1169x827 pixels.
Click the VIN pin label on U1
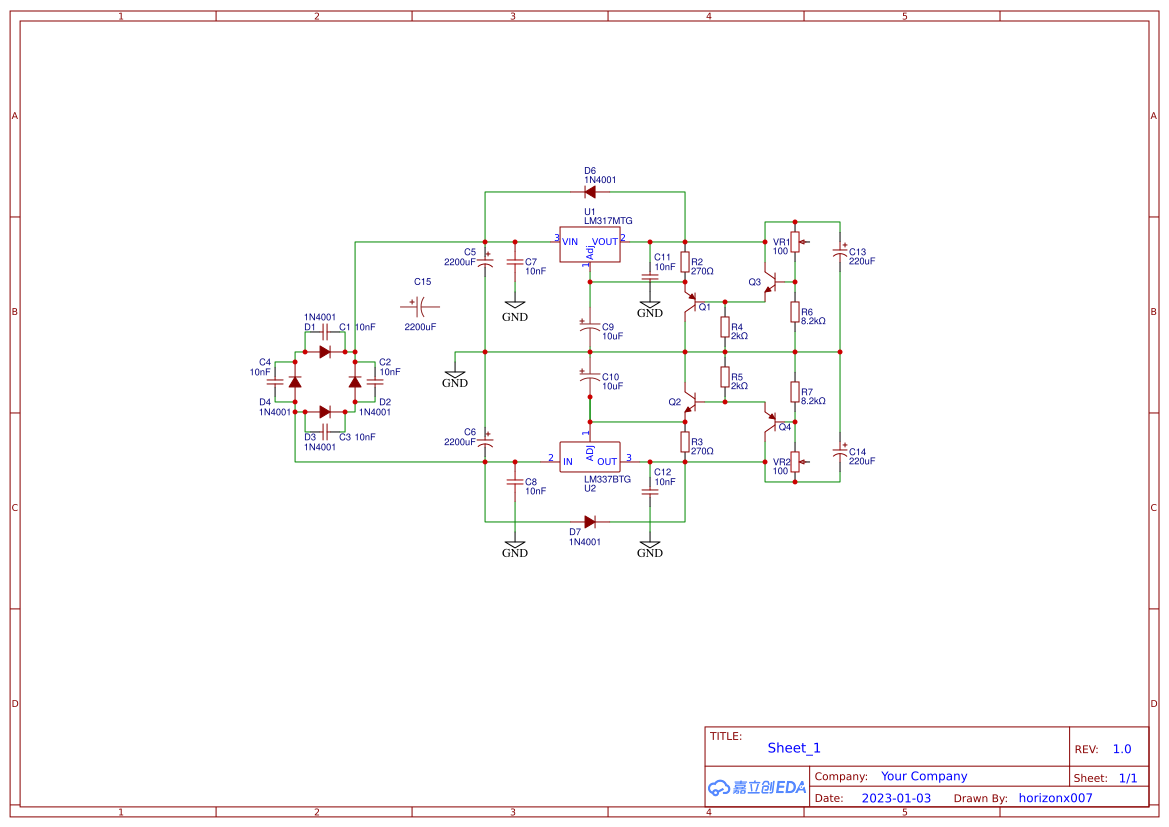[570, 242]
